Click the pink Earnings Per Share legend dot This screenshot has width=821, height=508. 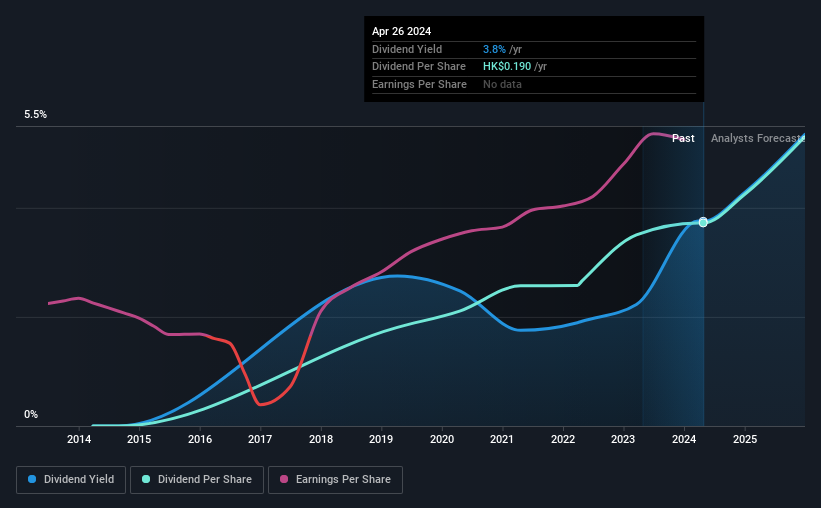pyautogui.click(x=284, y=479)
